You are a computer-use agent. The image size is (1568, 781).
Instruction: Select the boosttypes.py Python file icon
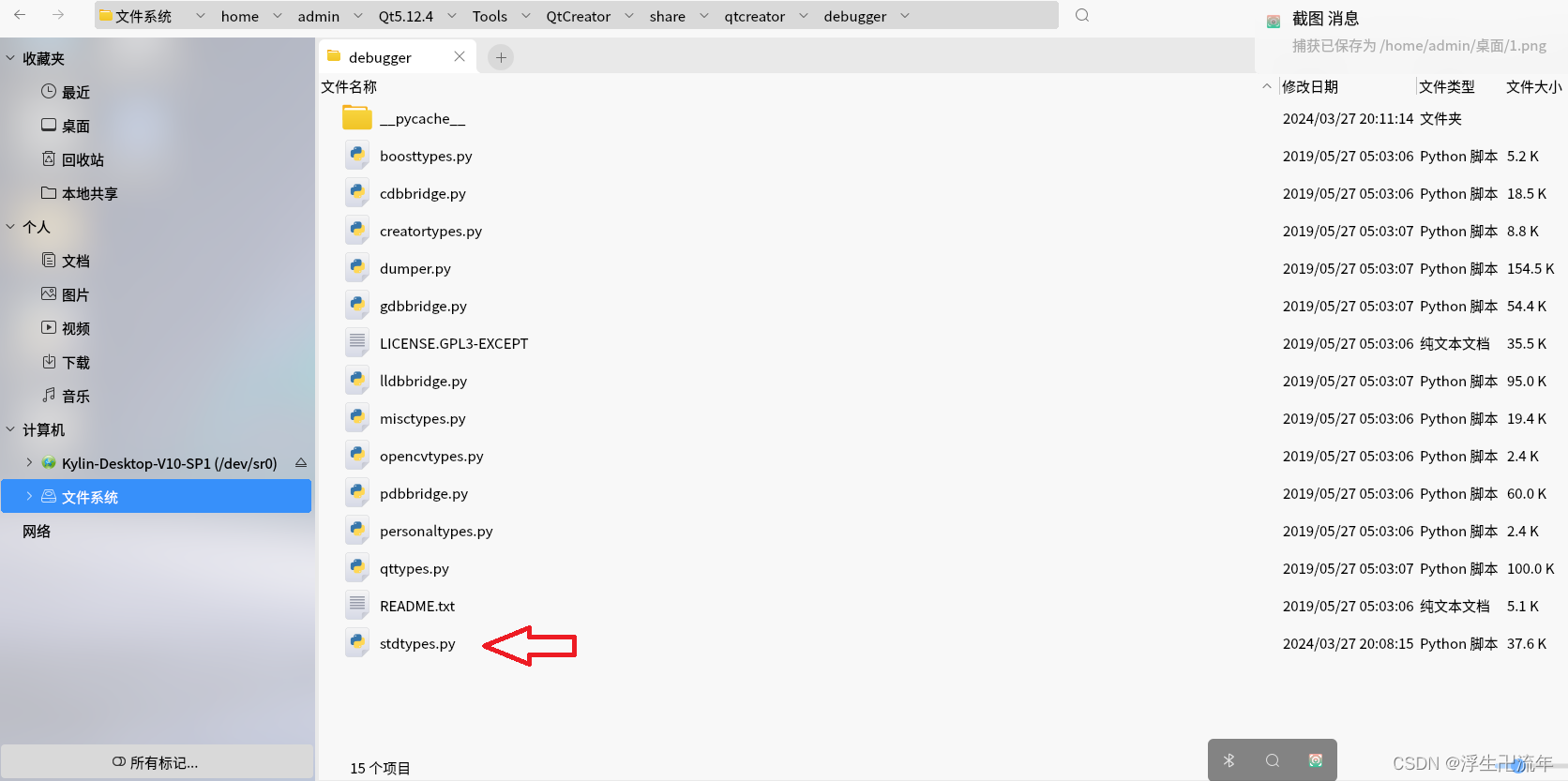(x=357, y=156)
